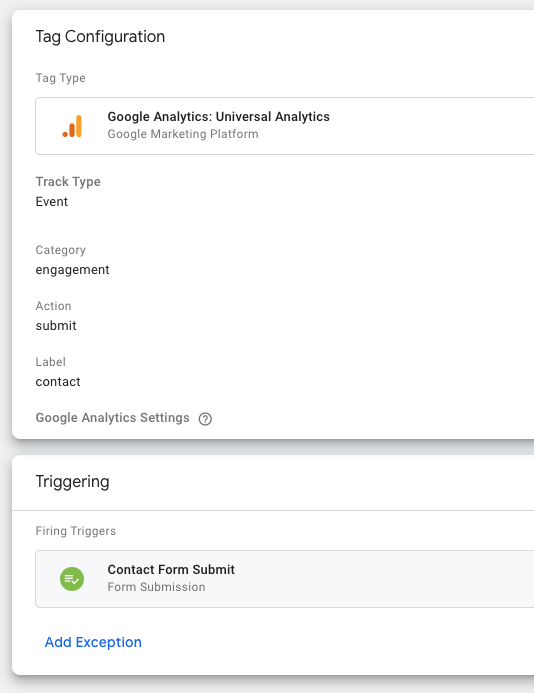The height and width of the screenshot is (693, 534).
Task: Click the contact label value
Action: click(58, 382)
